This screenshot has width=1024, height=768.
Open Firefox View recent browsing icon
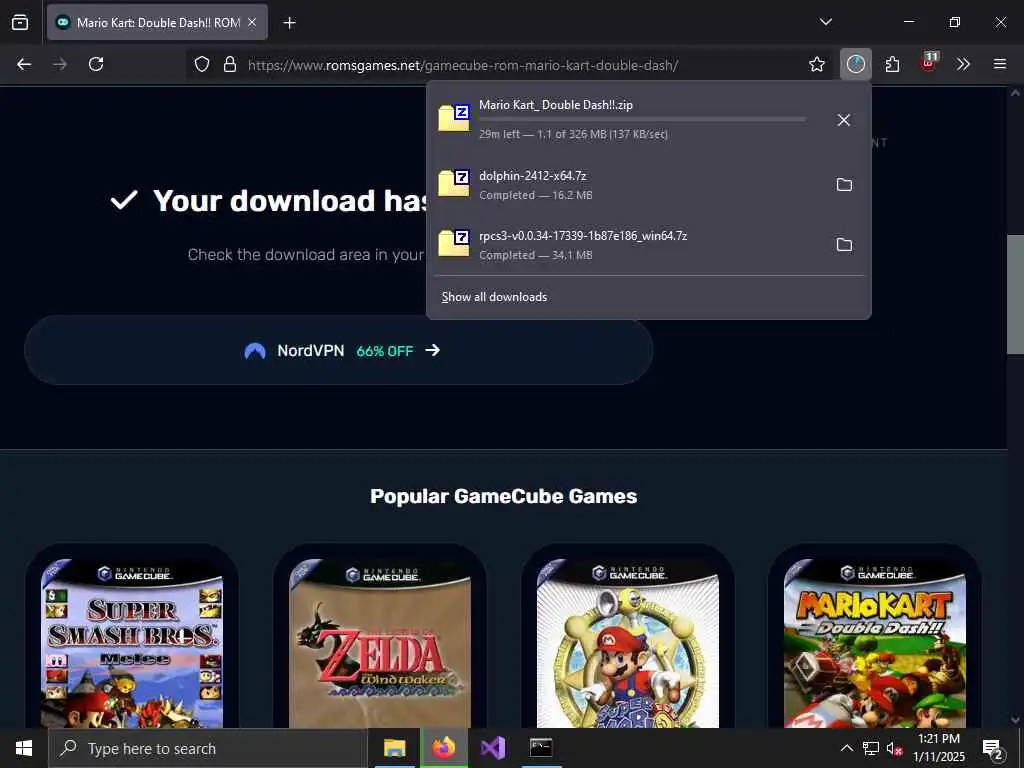(20, 22)
